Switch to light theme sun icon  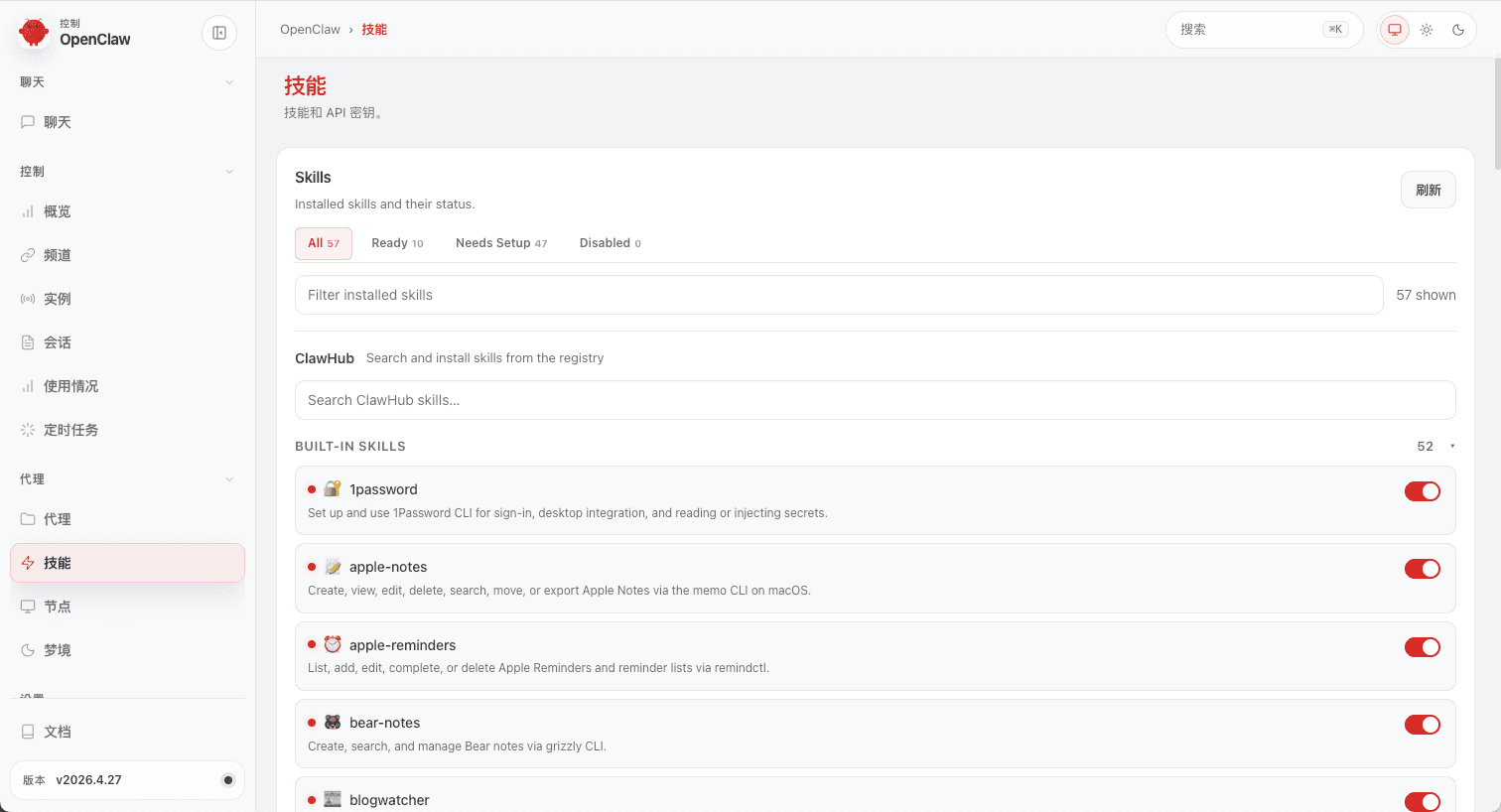[1427, 30]
